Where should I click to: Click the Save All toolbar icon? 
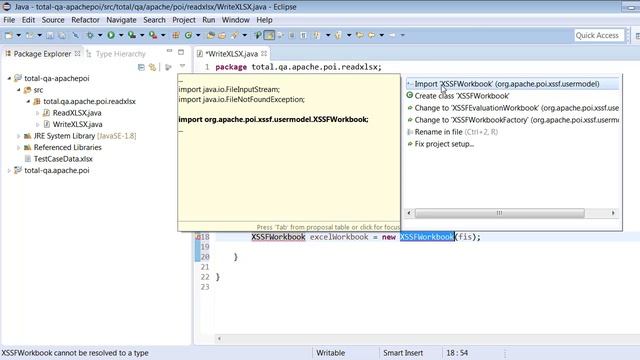62,36
